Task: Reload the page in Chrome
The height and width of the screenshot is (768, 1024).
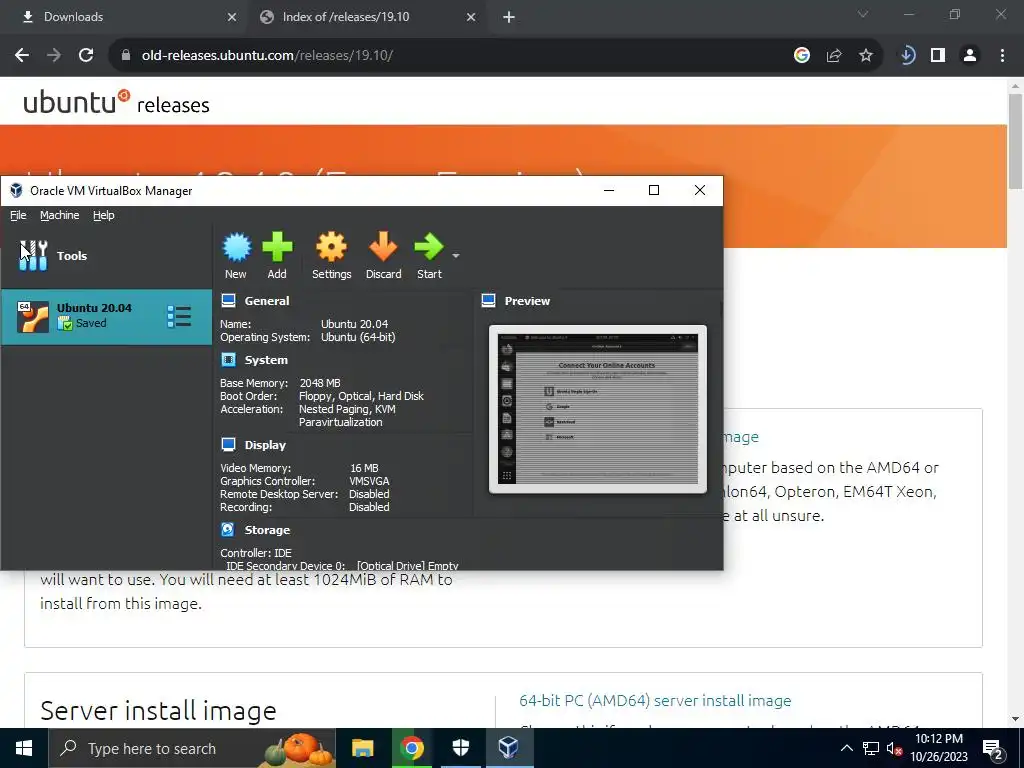Action: (x=86, y=56)
